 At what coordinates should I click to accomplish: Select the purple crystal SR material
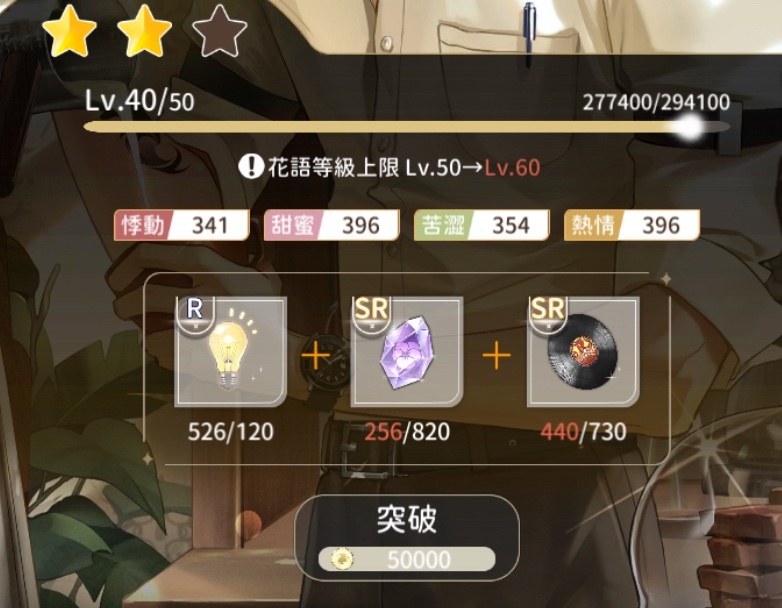[x=406, y=351]
